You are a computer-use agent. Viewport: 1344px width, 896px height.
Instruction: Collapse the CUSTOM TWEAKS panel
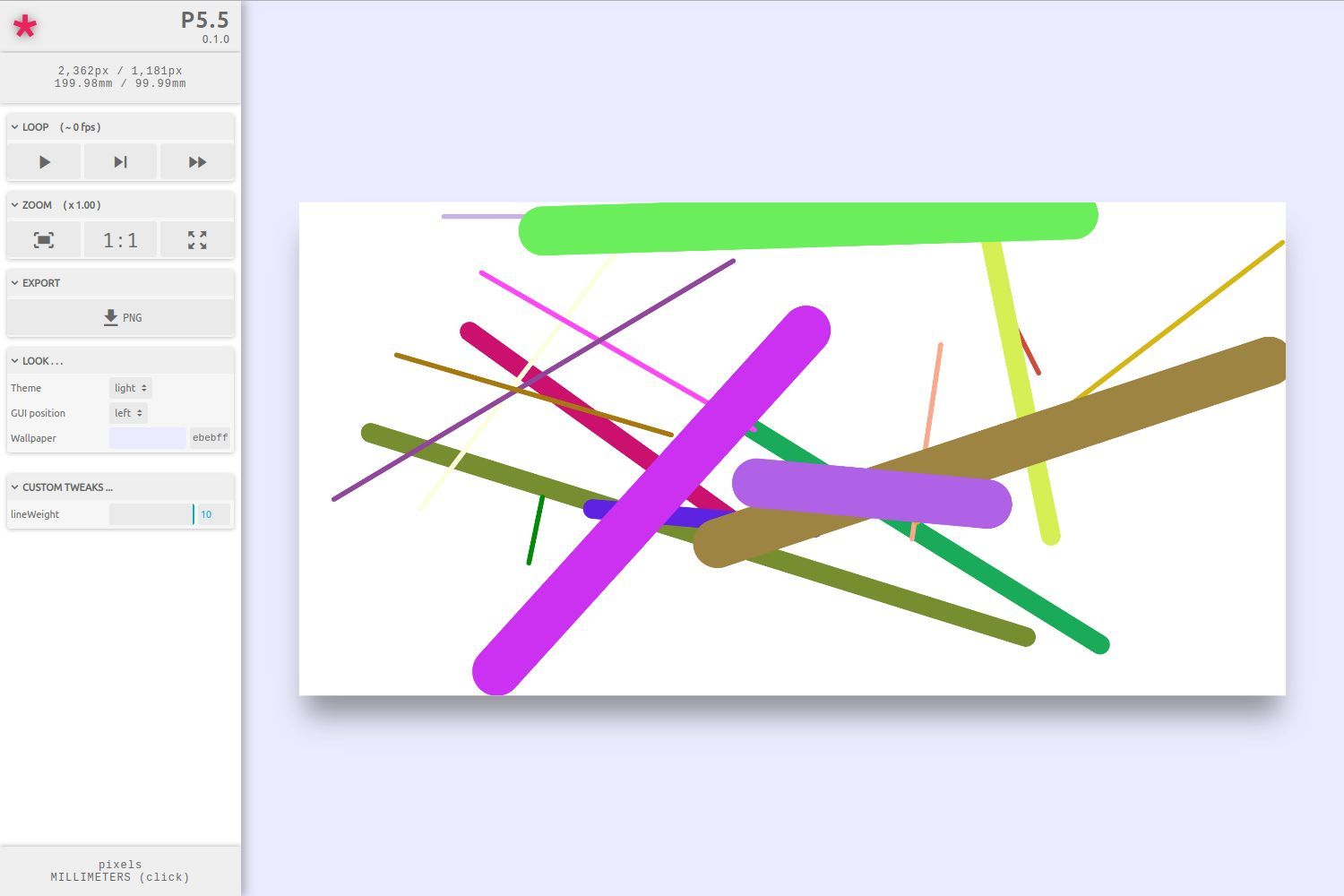click(x=13, y=487)
